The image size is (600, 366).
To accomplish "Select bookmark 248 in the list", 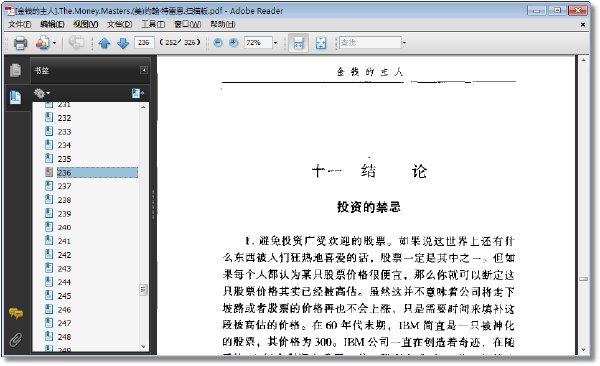I will [64, 337].
